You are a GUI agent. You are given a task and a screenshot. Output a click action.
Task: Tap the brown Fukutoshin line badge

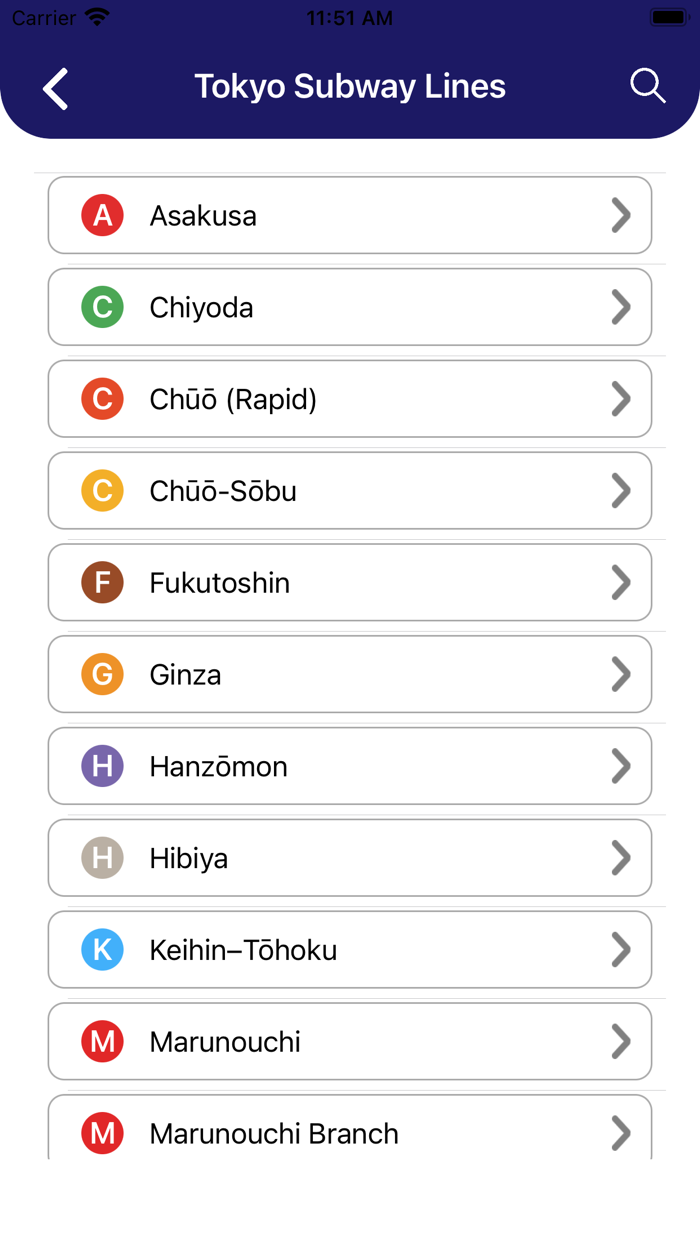coord(102,582)
